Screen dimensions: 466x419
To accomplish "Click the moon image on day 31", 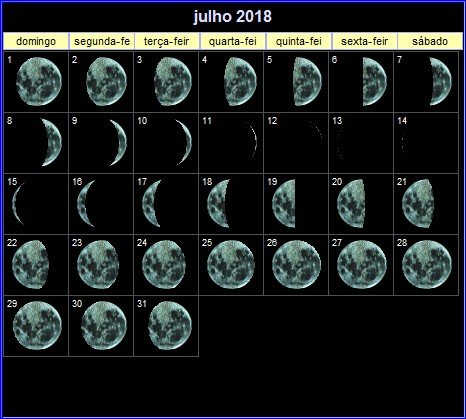I will (170, 325).
